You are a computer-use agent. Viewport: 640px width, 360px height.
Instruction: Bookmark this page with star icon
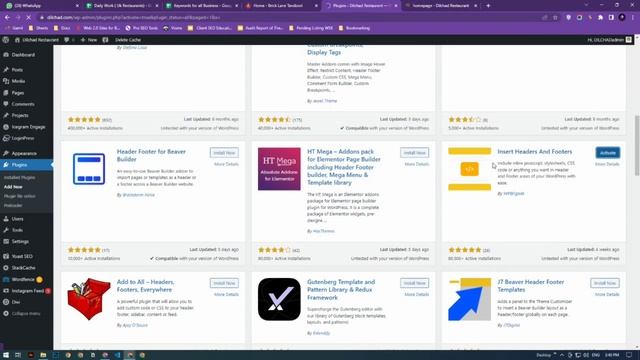coord(555,18)
